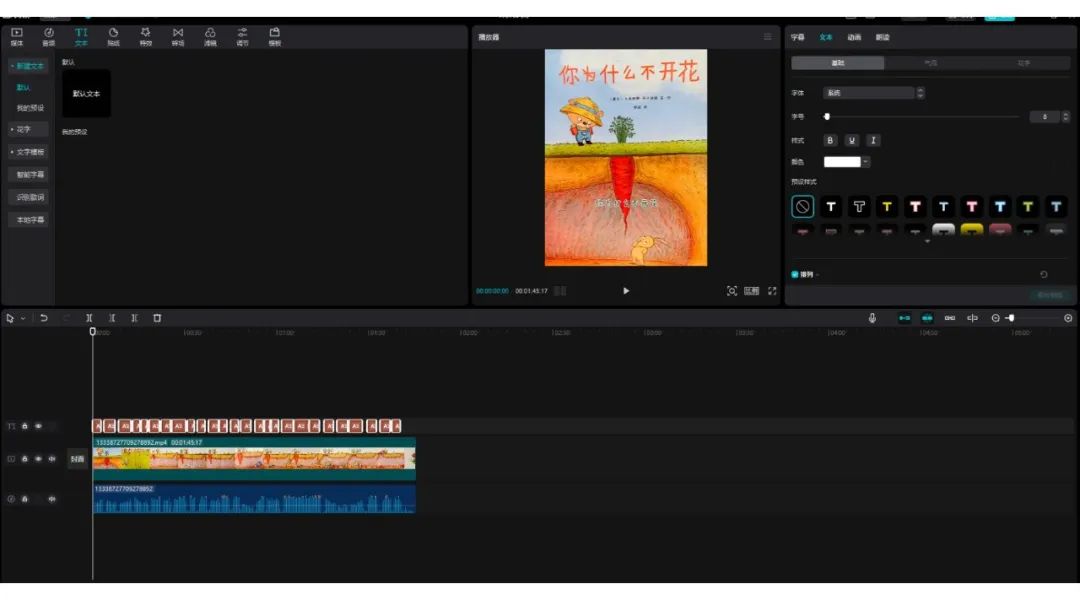This screenshot has height=600, width=1080.
Task: Open the 媒体 media panel icon
Action: 17,36
